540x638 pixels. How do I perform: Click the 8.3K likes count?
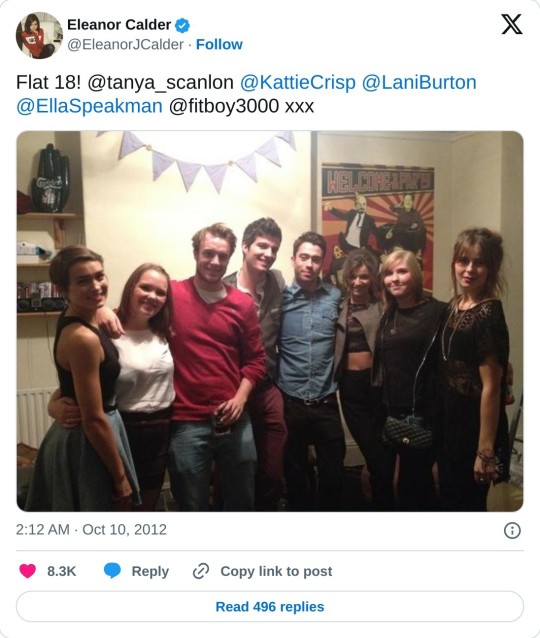point(61,571)
